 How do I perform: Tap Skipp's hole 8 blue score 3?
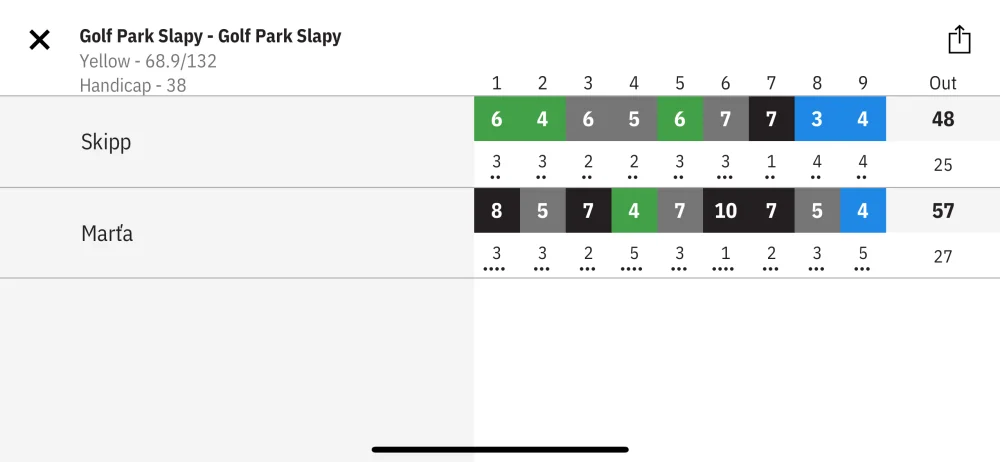(817, 119)
